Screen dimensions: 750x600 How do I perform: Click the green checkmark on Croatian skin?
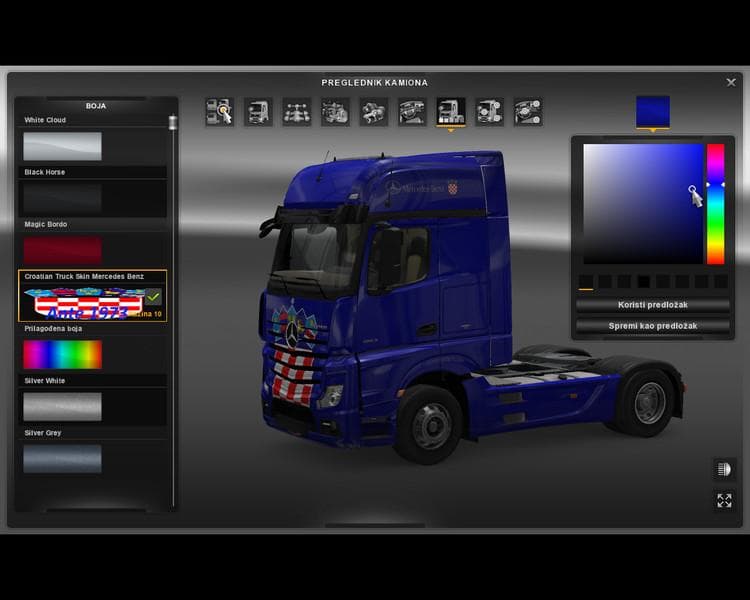pos(153,297)
